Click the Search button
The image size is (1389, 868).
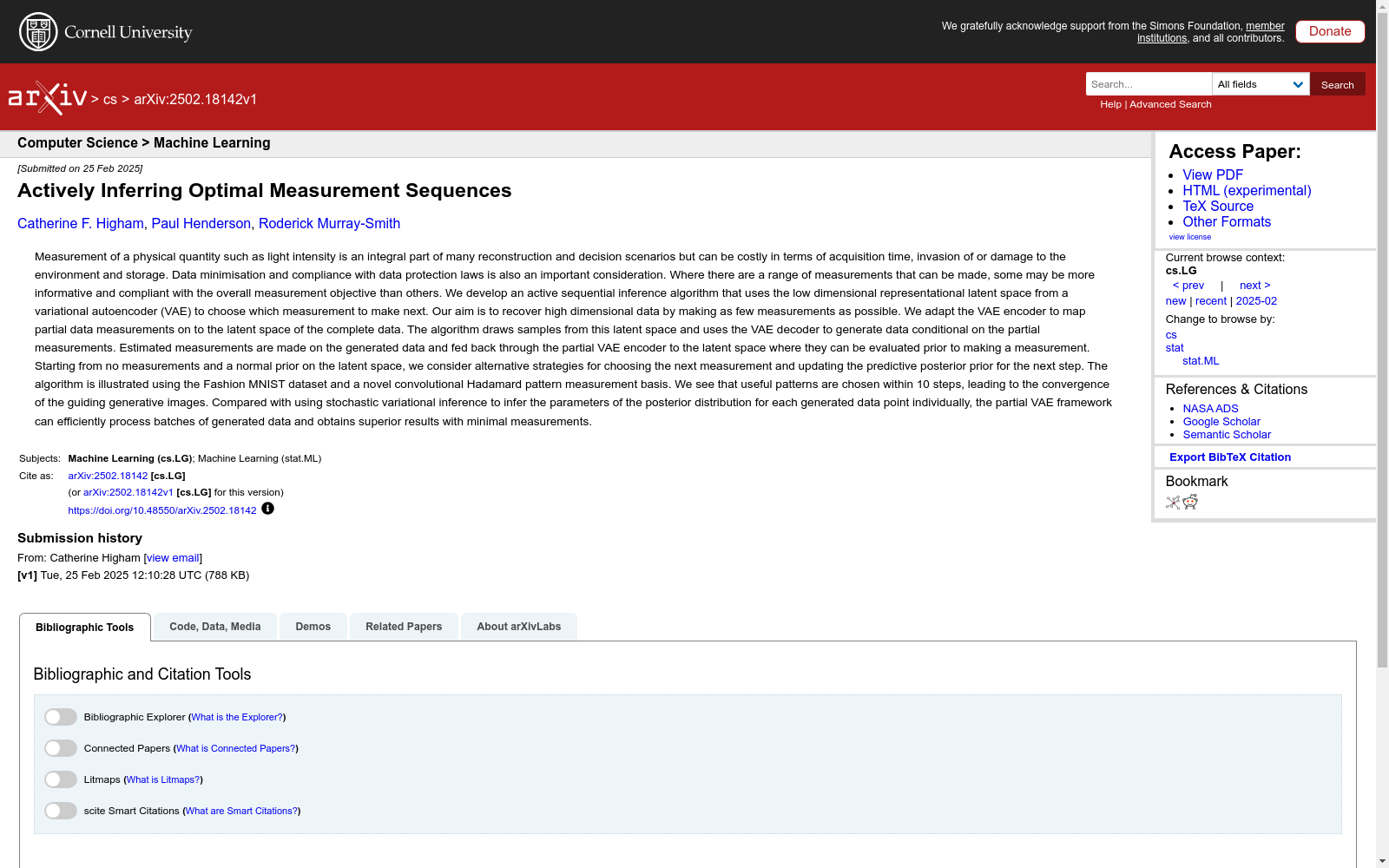1338,84
